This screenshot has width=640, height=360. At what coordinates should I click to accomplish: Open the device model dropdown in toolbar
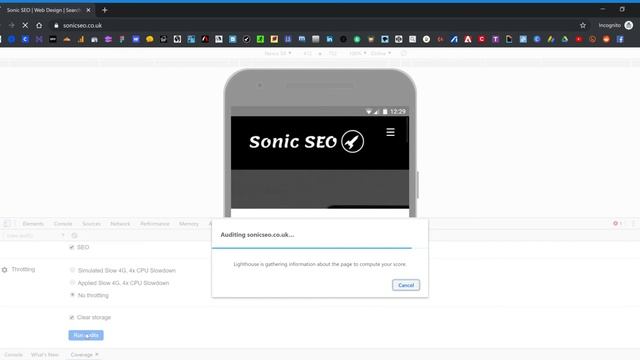[278, 53]
